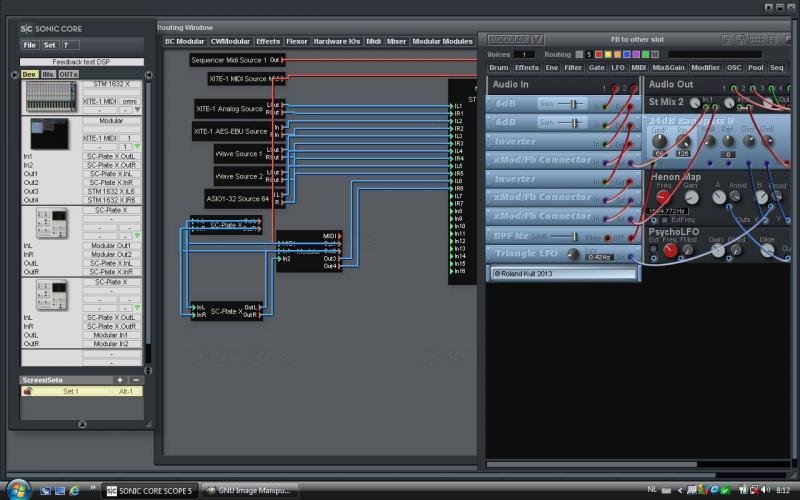Click the Mix&Gain module category button
800x500 pixels.
[x=668, y=67]
